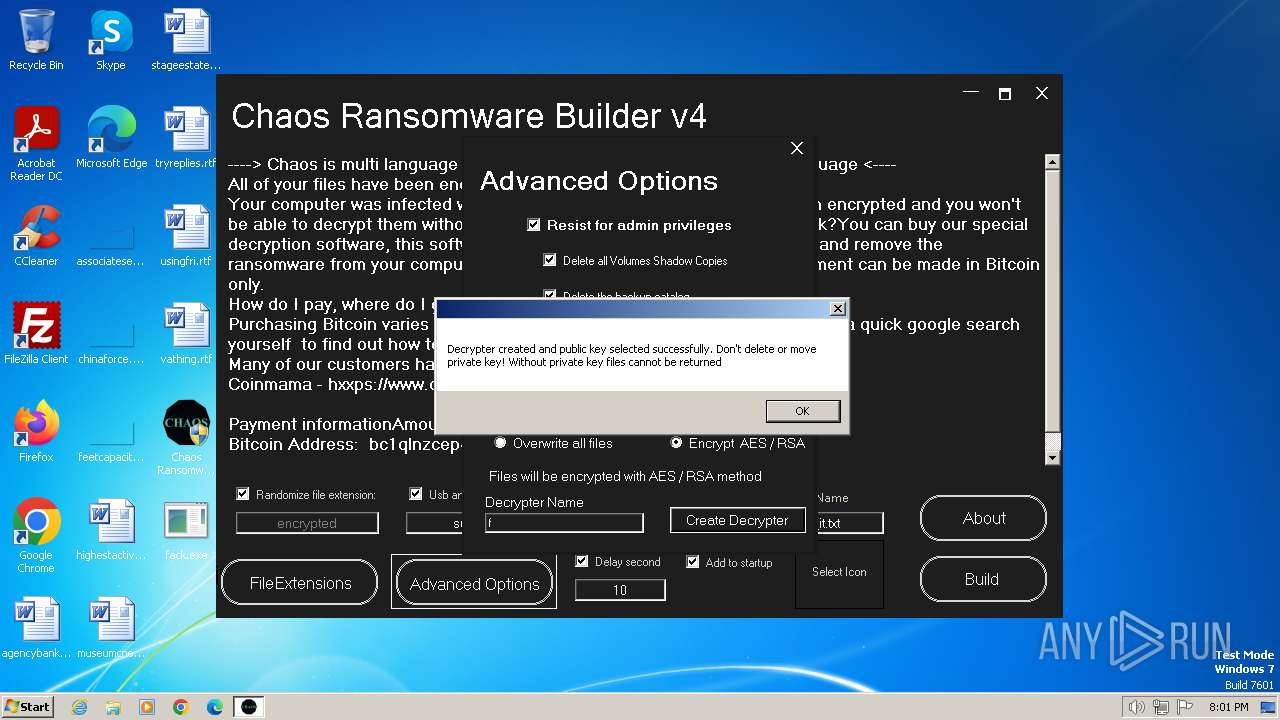
Task: Click OK in the message dialog
Action: (803, 411)
